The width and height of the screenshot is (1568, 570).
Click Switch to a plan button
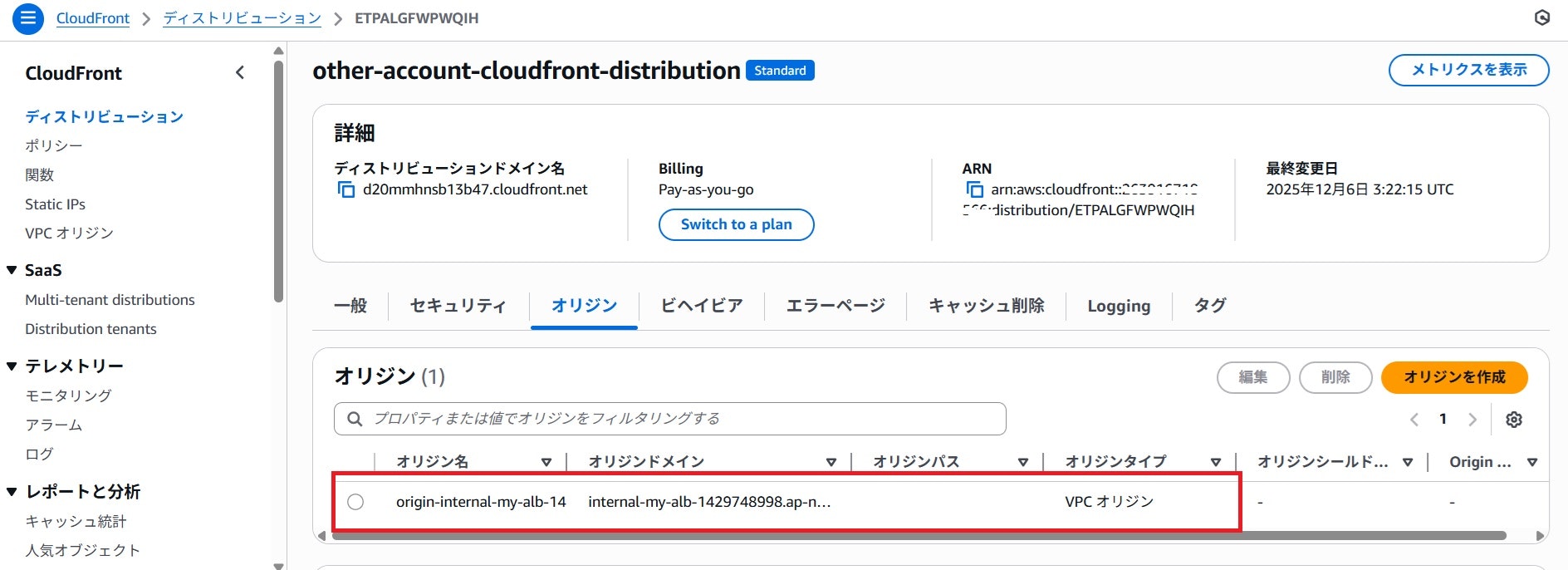point(736,224)
